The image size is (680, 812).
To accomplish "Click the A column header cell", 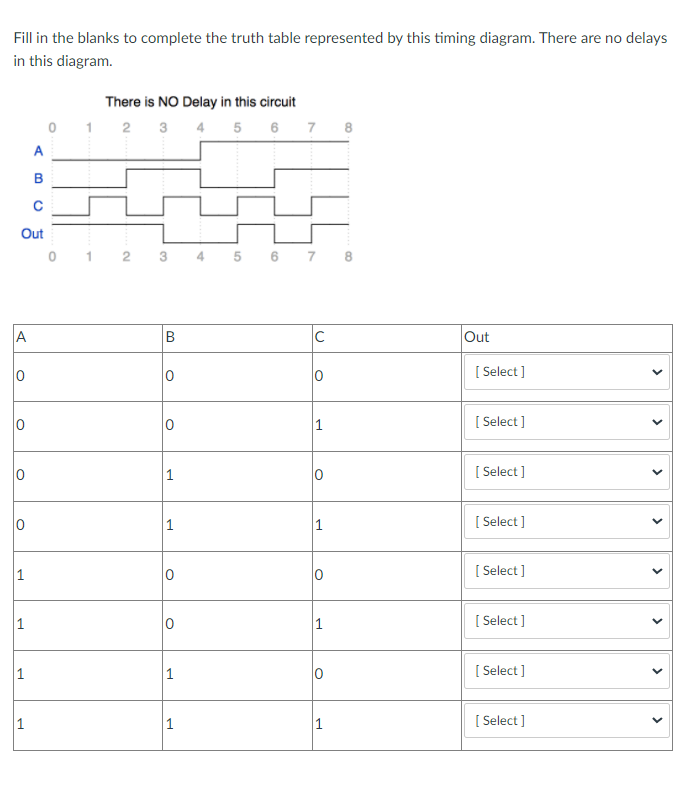I will point(19,336).
